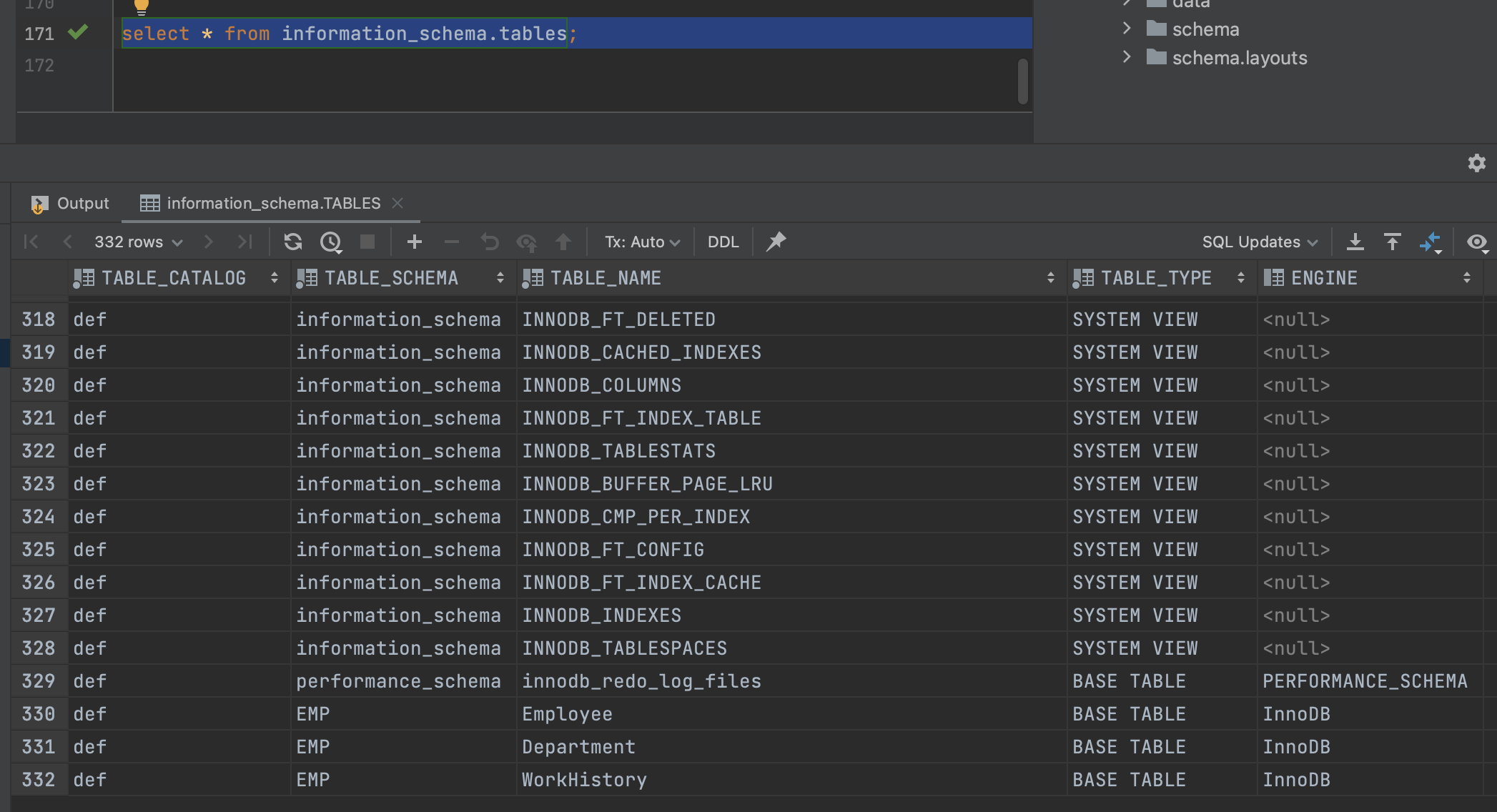Switch to the Output tab
Screen dimensions: 1497x812
70,204
